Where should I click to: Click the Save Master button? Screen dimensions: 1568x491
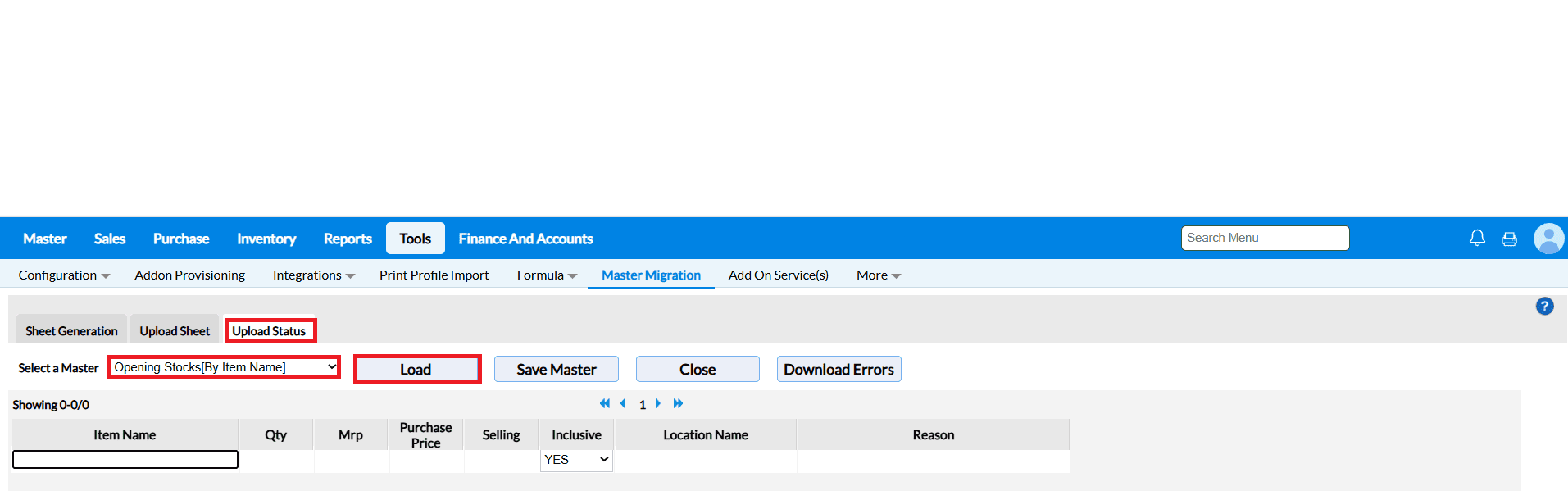(x=557, y=369)
